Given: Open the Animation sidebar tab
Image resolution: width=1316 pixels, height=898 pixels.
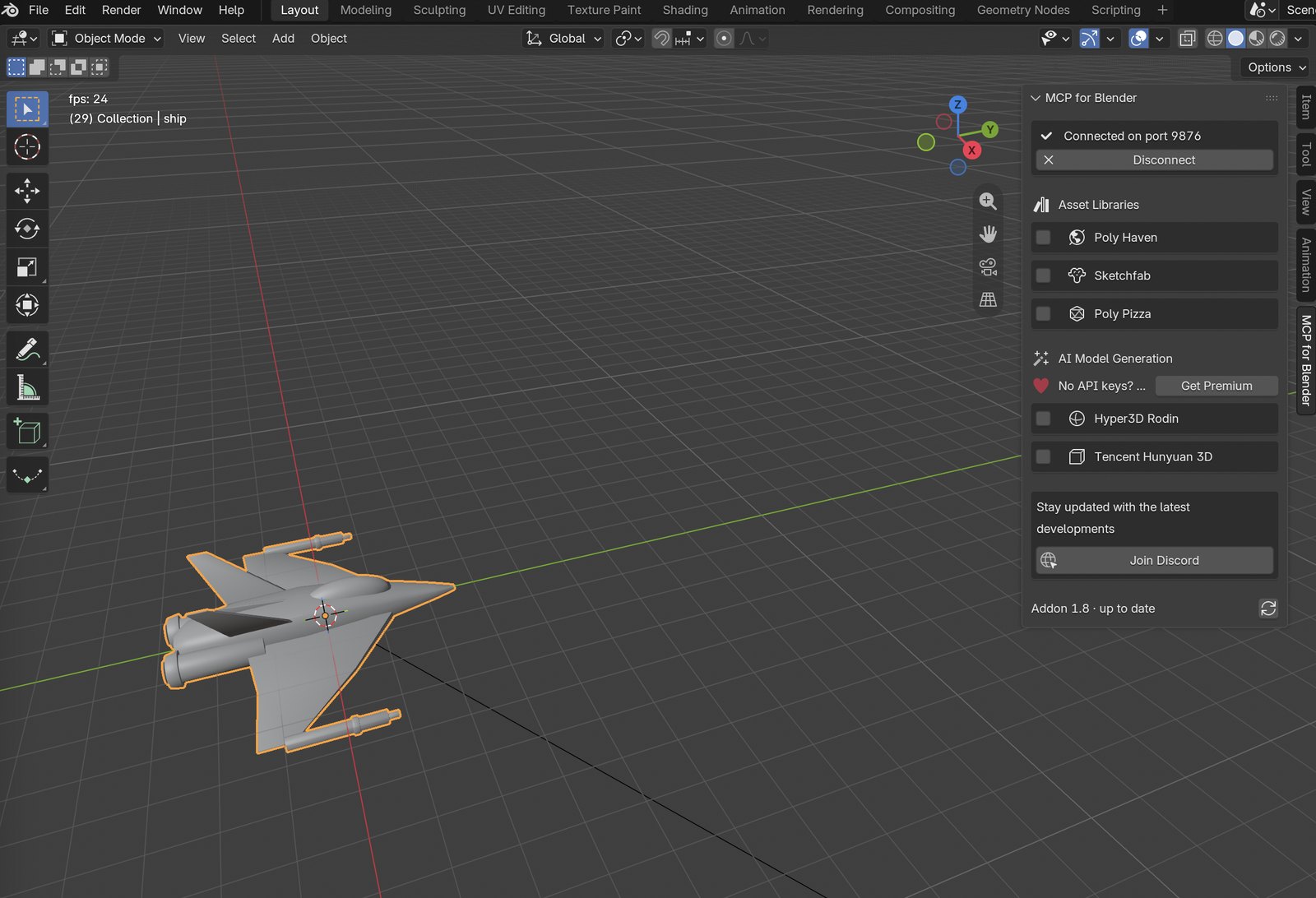Looking at the screenshot, I should [x=1306, y=264].
